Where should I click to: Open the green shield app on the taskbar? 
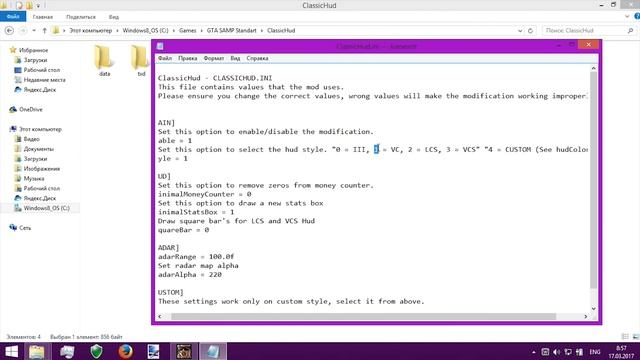pos(96,351)
